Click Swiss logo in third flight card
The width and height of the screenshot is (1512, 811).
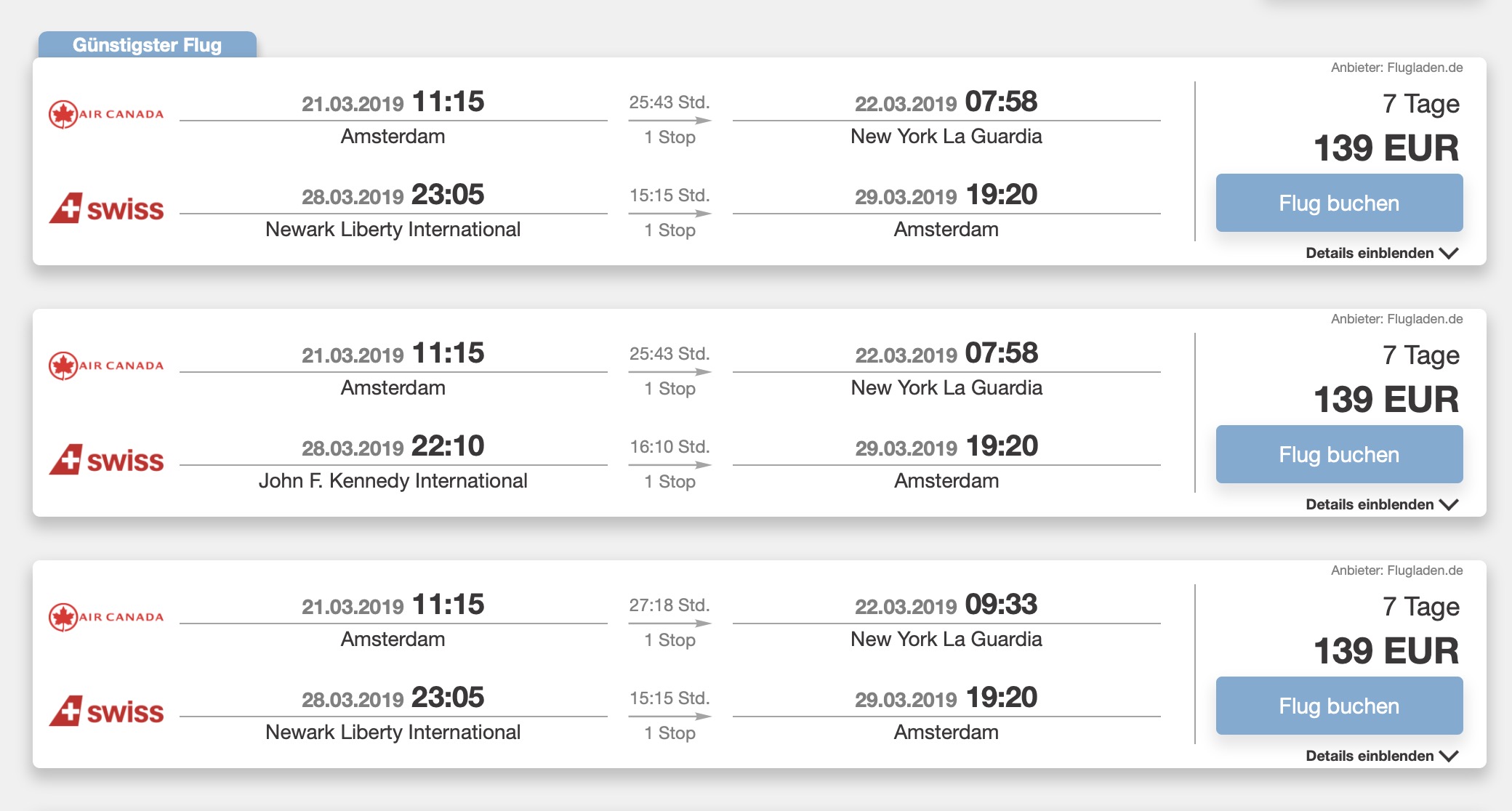tap(106, 711)
